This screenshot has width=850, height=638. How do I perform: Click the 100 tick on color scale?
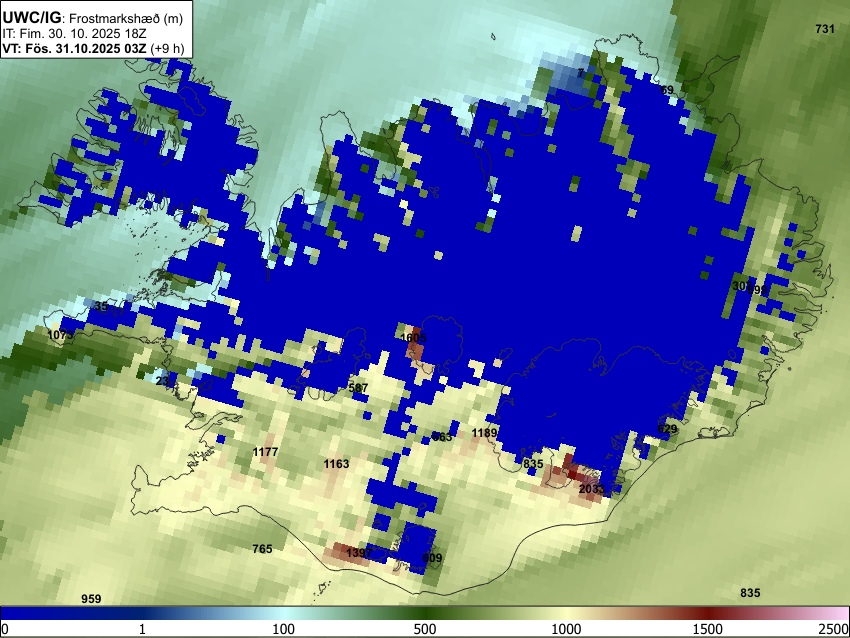[x=284, y=629]
